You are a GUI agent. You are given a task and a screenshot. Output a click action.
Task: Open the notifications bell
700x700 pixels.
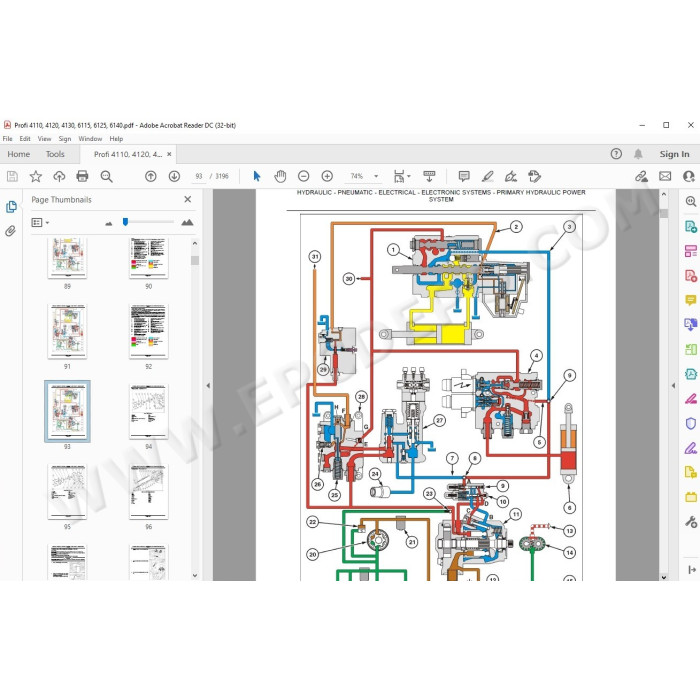point(638,154)
